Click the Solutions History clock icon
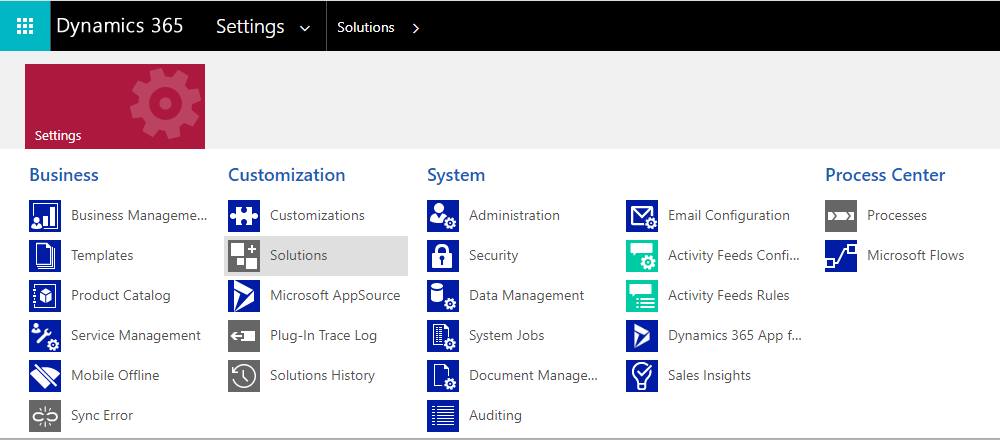 [x=244, y=376]
